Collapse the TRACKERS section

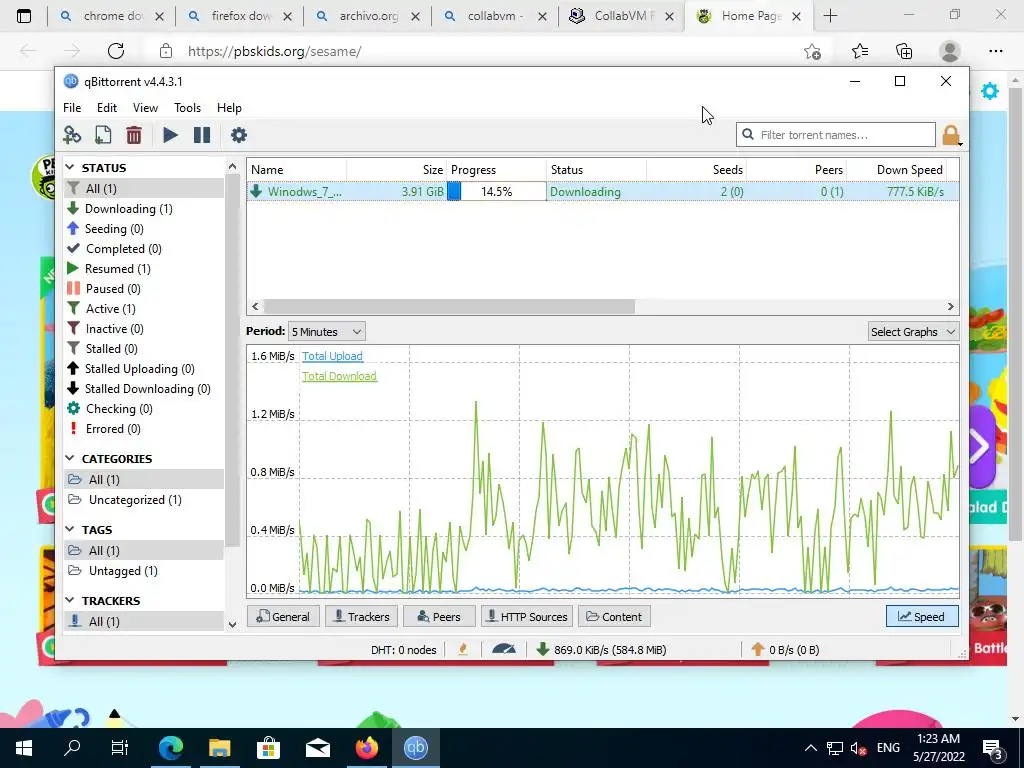[70, 600]
